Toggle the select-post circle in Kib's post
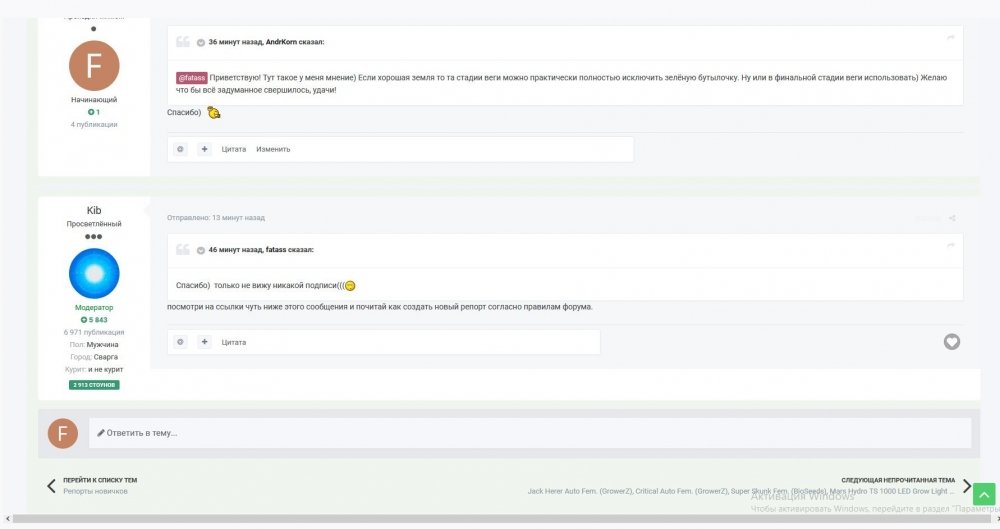This screenshot has height=529, width=1000. 180,342
